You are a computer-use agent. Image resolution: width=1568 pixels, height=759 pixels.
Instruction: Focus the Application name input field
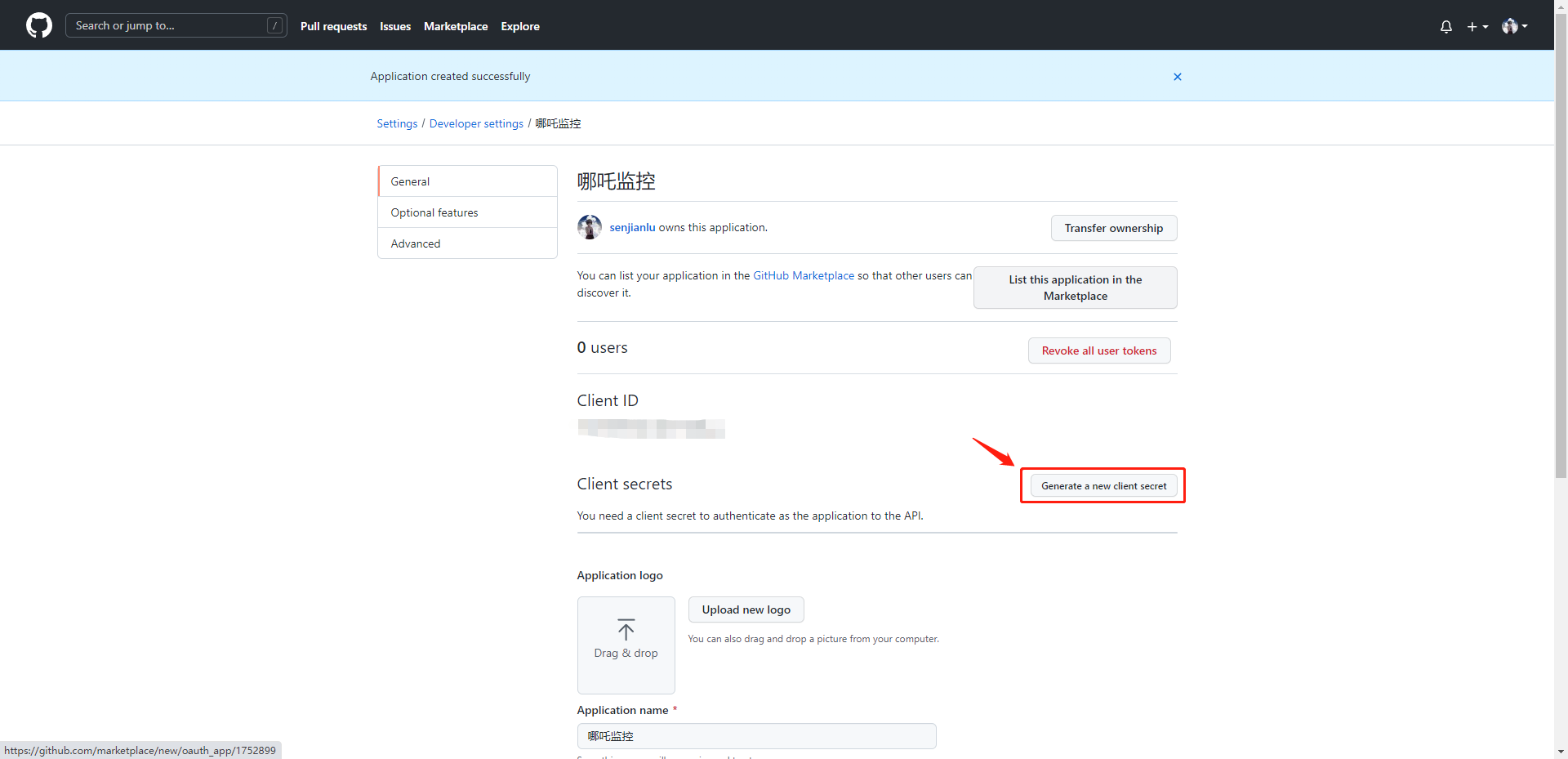coord(756,736)
